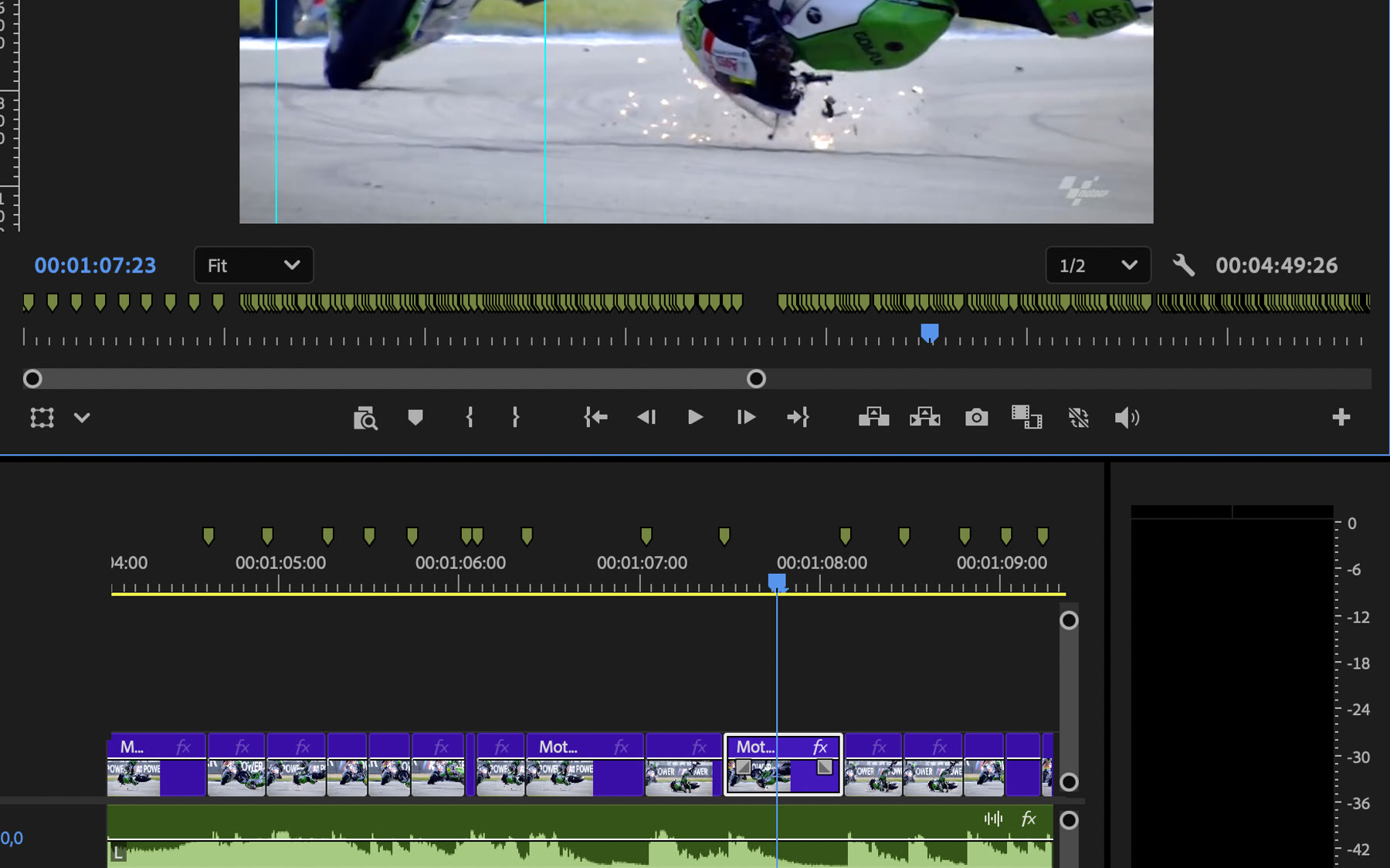Select the selected Mot... clip at playhead
1390x868 pixels.
click(783, 765)
